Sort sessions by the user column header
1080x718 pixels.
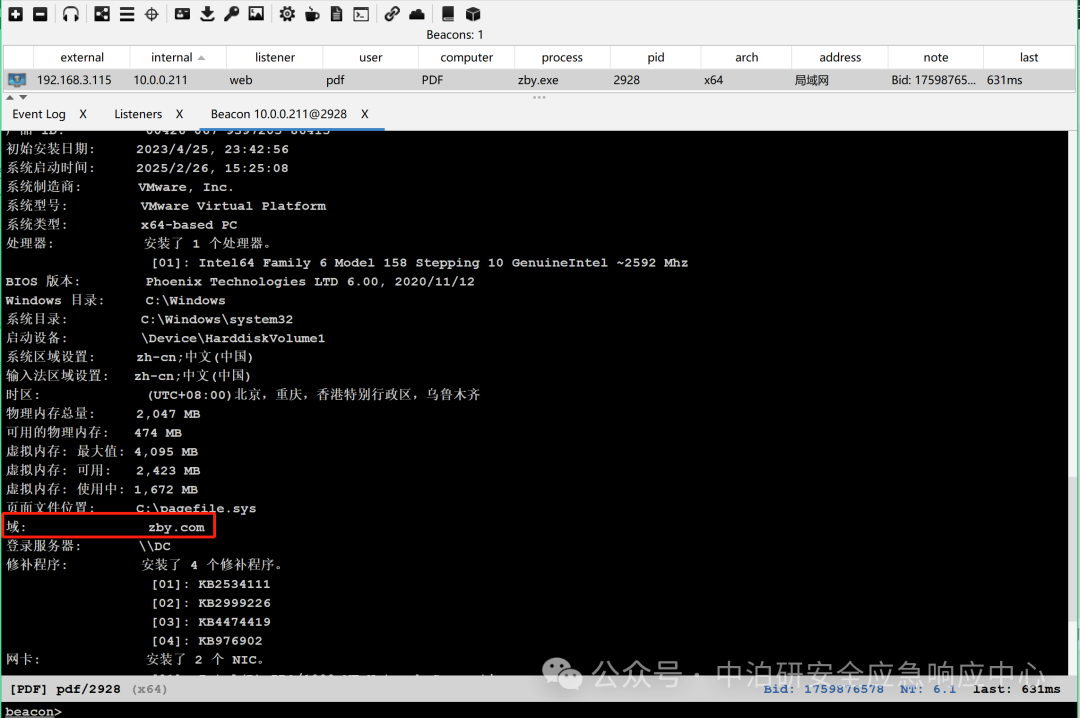click(x=371, y=57)
